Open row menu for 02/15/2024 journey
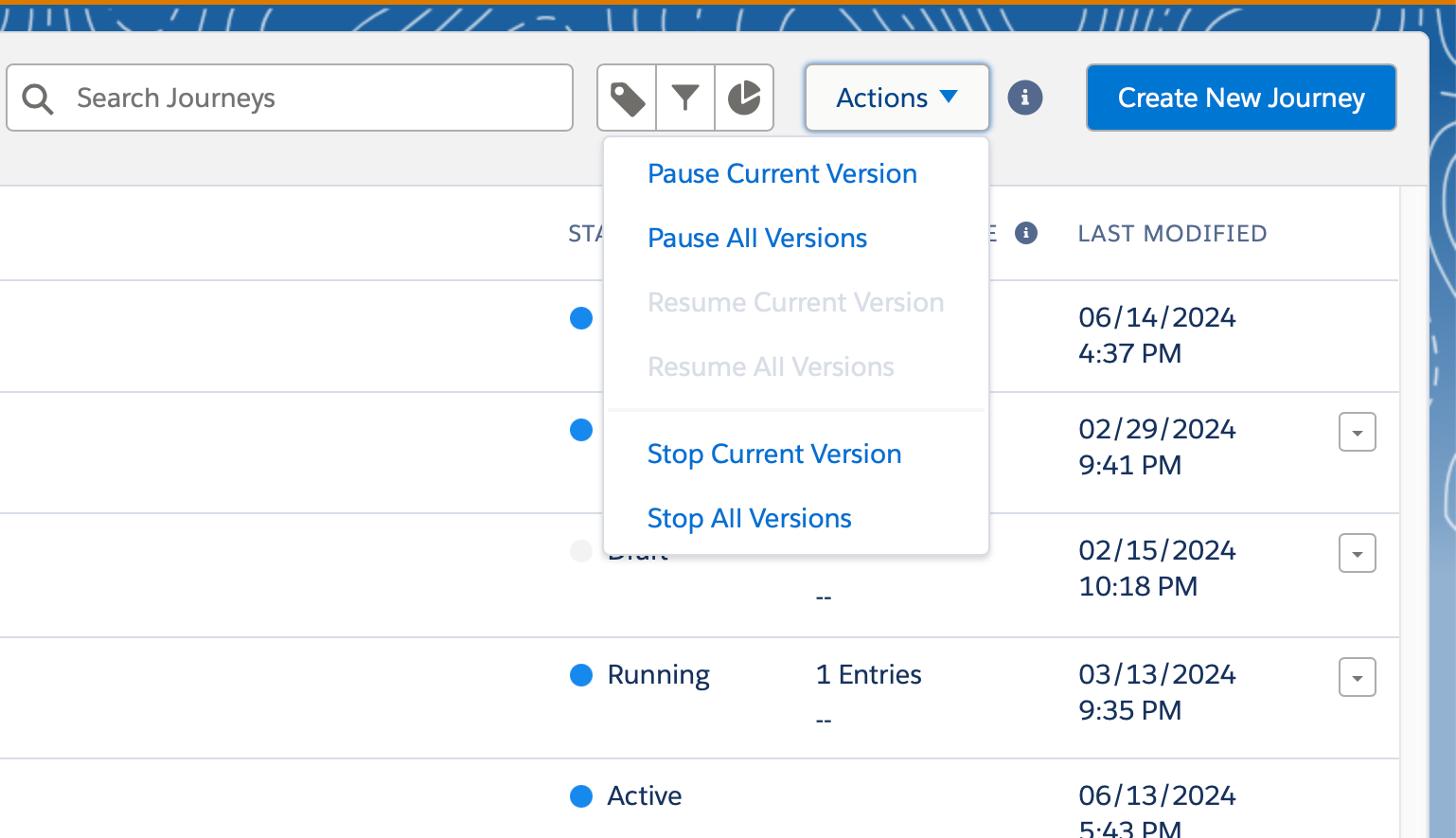This screenshot has height=838, width=1456. (1358, 554)
